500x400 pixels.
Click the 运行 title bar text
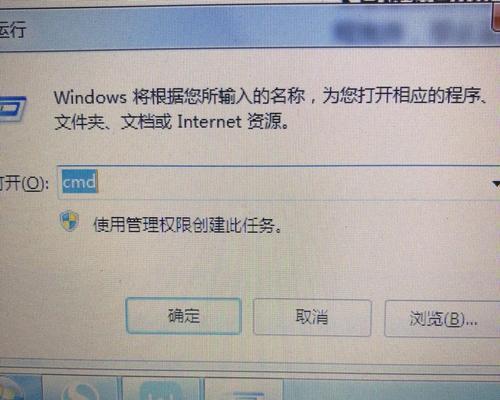coord(12,30)
